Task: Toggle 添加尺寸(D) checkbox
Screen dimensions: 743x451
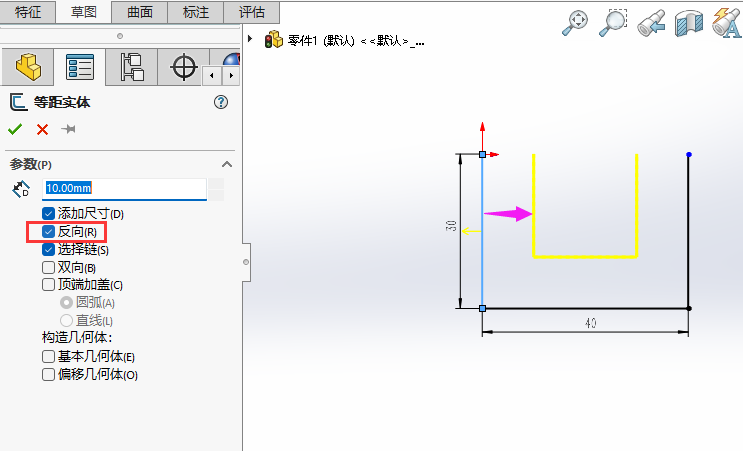Action: pos(48,214)
